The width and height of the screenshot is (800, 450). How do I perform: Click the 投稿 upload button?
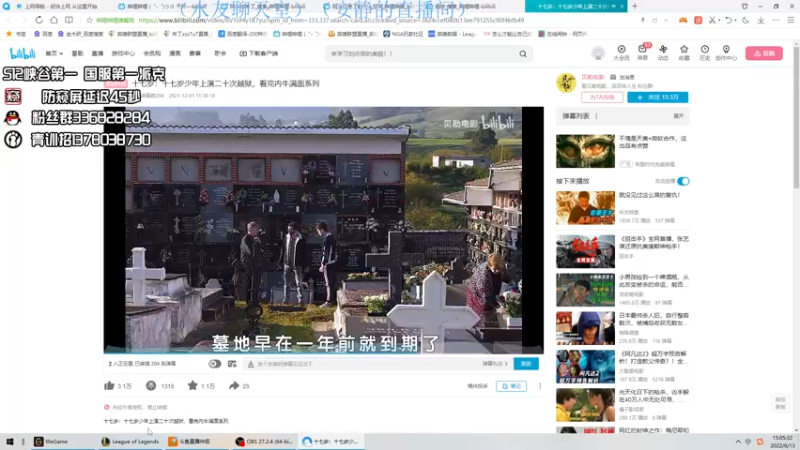[x=764, y=53]
